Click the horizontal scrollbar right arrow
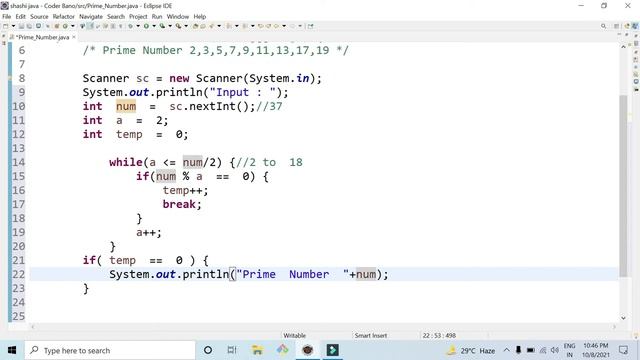 click(614, 327)
